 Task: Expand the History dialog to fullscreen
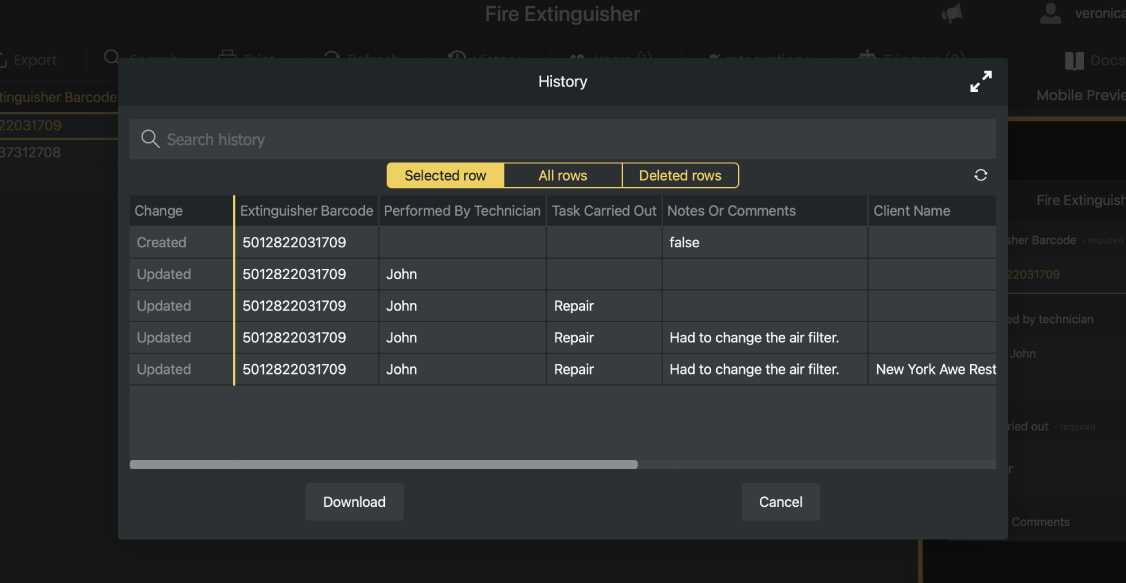(981, 82)
